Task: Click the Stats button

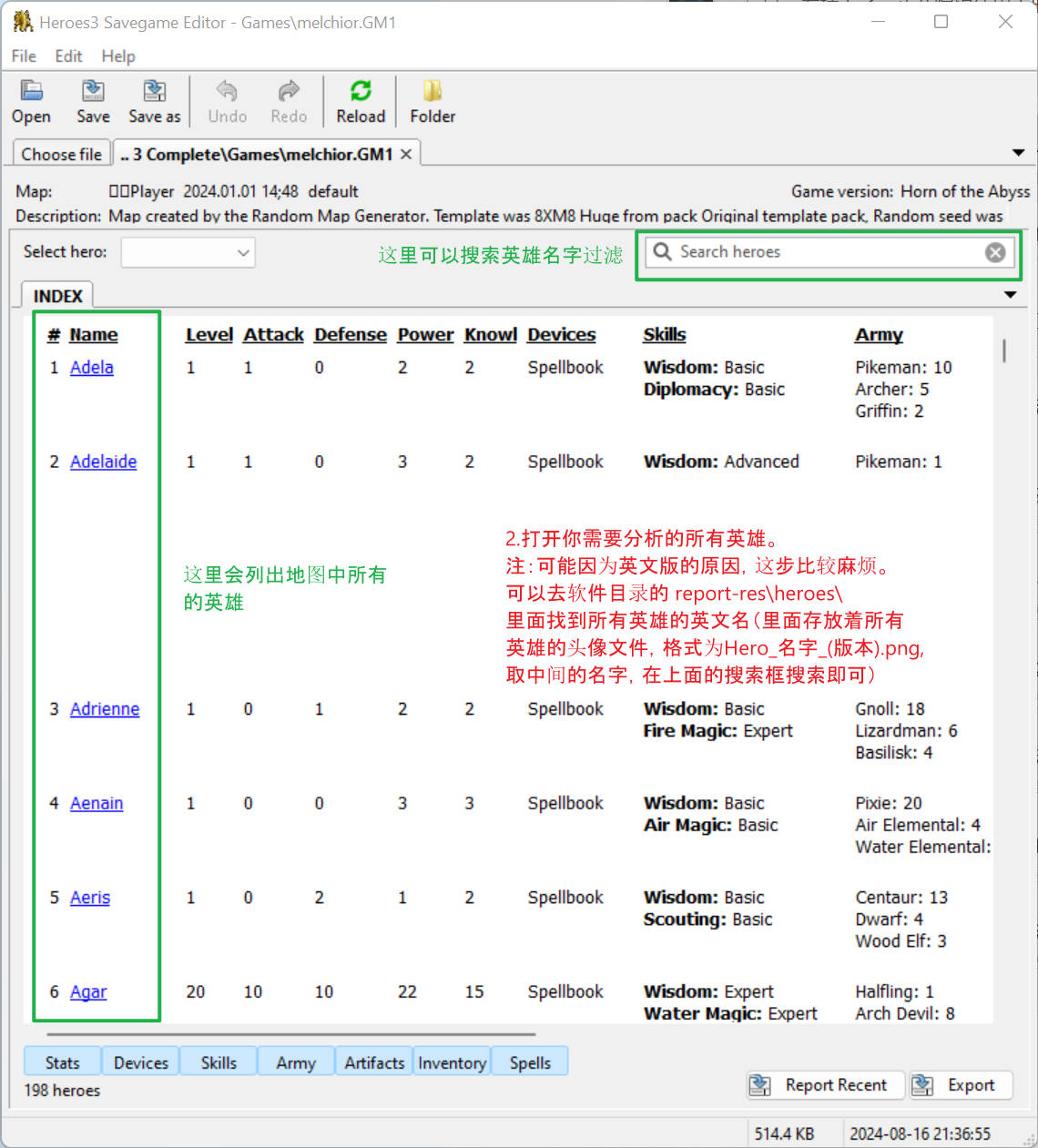Action: [x=62, y=1062]
